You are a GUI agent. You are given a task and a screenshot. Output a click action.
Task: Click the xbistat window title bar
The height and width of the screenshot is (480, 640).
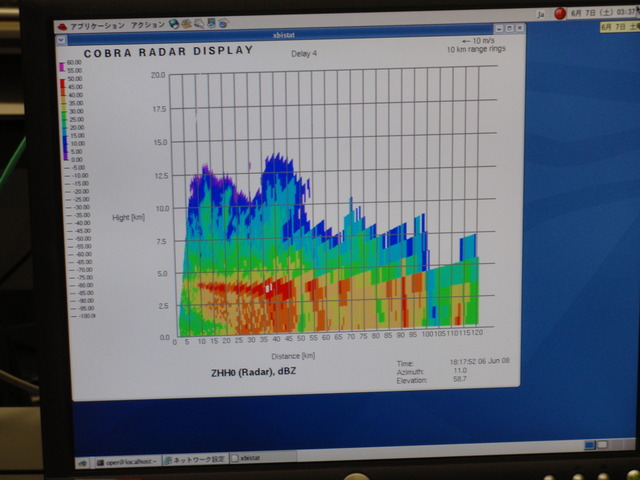(x=282, y=35)
